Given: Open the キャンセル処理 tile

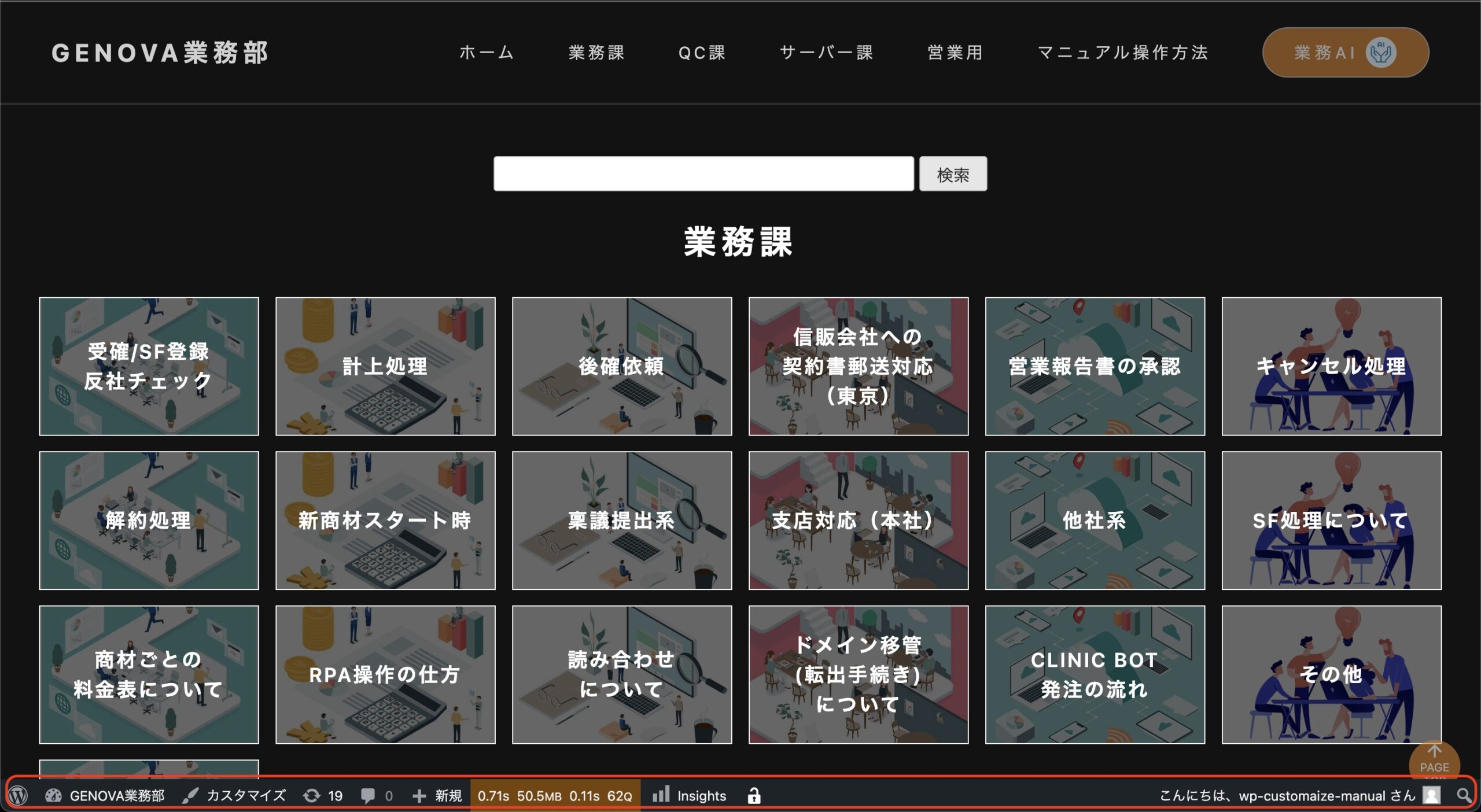Looking at the screenshot, I should tap(1331, 366).
